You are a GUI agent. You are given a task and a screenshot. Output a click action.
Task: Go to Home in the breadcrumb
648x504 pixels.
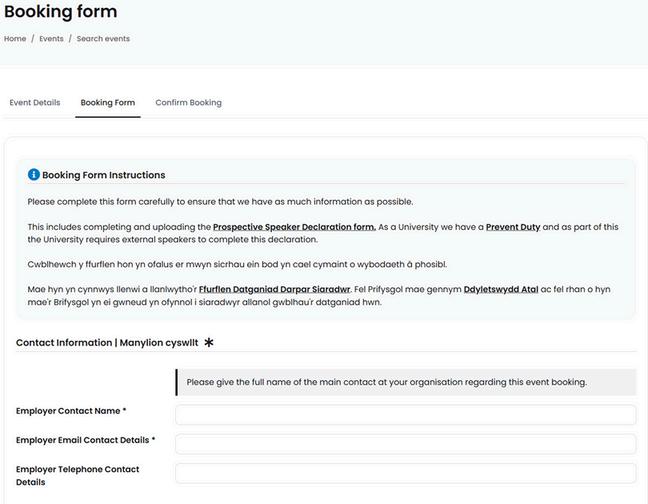[15, 39]
